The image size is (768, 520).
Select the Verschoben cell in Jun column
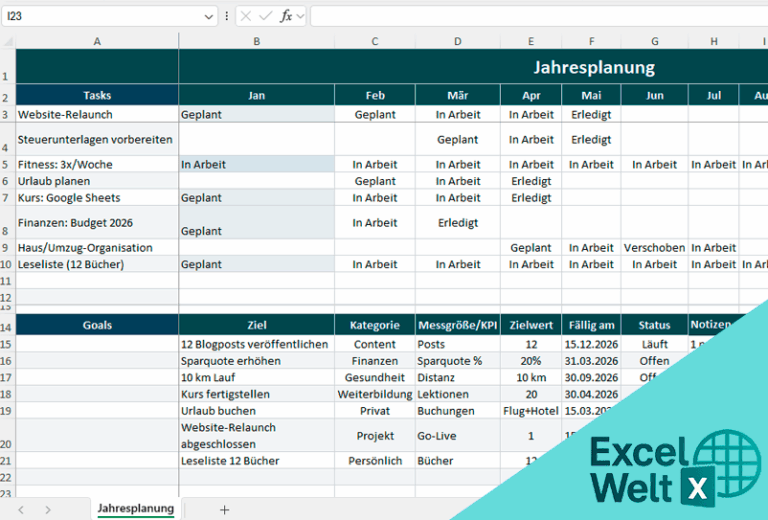coord(654,247)
